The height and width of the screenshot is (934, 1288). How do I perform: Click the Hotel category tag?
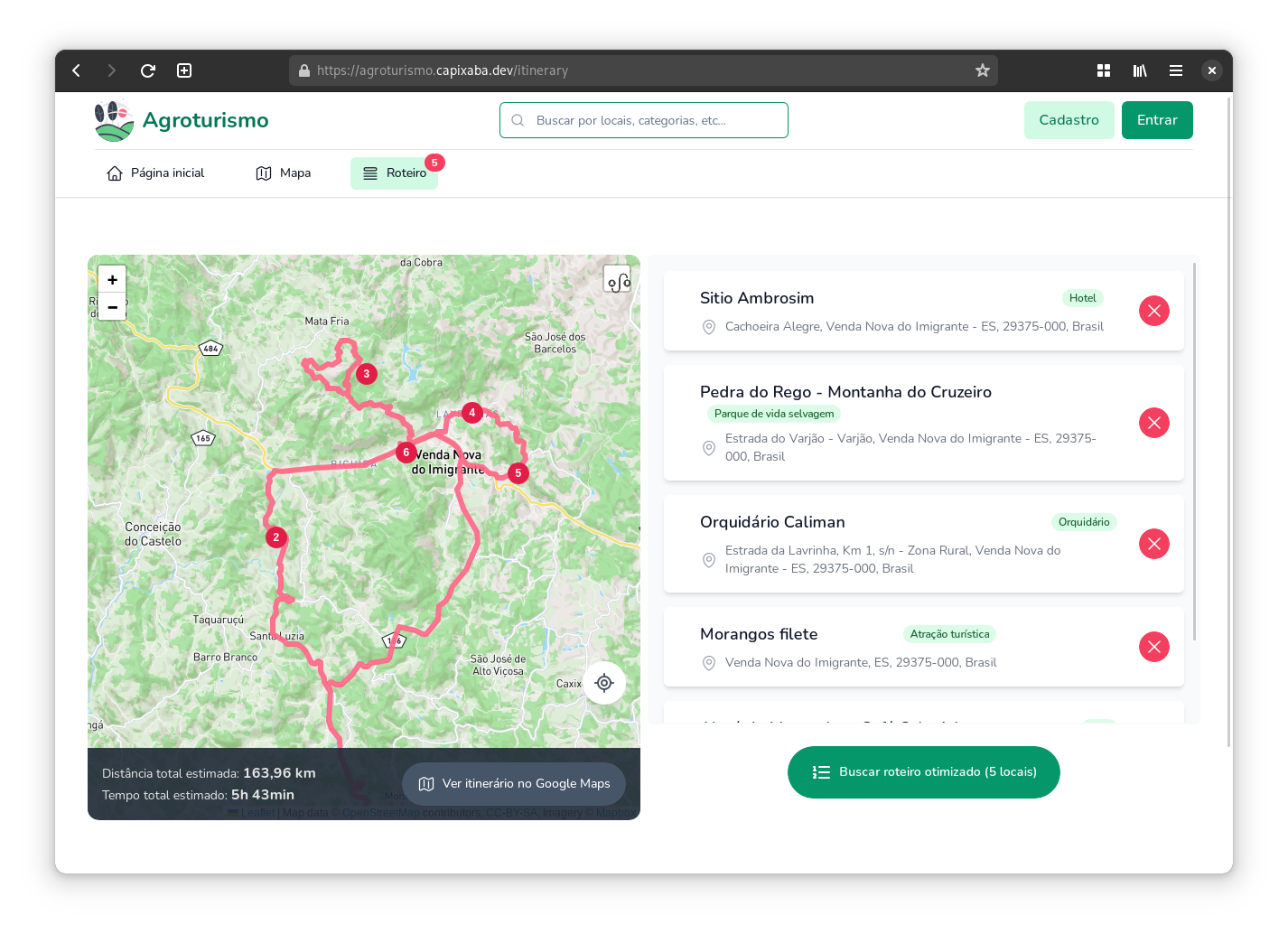pos(1082,298)
